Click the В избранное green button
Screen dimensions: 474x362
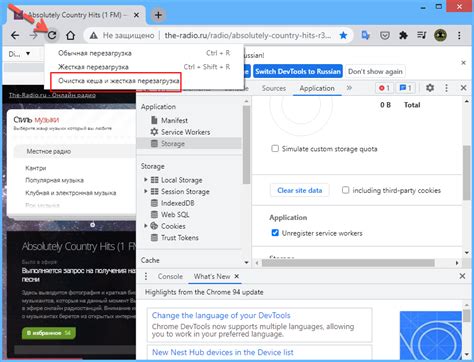[x=49, y=333]
